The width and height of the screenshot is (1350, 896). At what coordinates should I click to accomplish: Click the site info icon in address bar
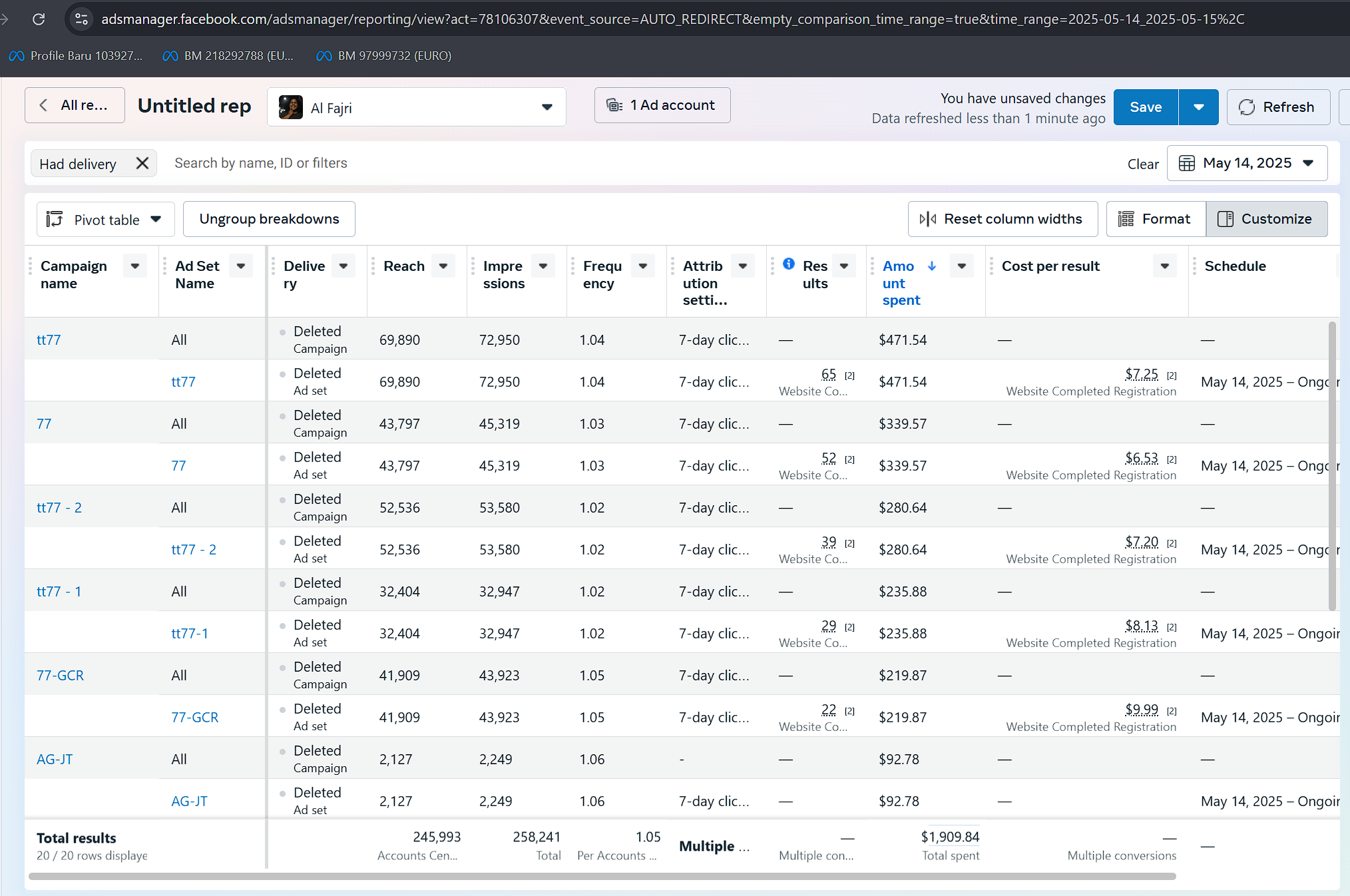click(81, 19)
